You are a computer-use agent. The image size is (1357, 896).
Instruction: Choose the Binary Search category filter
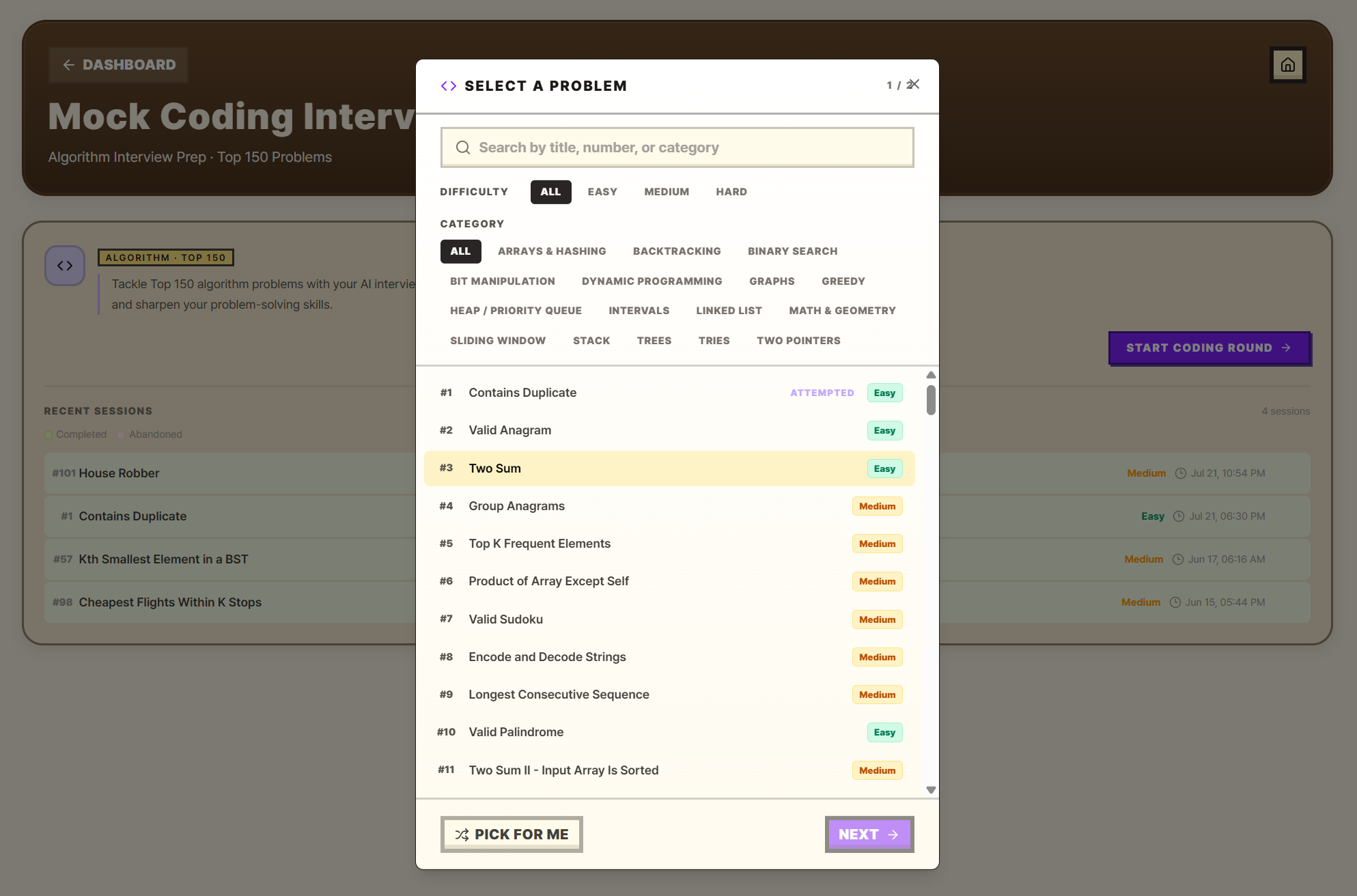(x=792, y=251)
